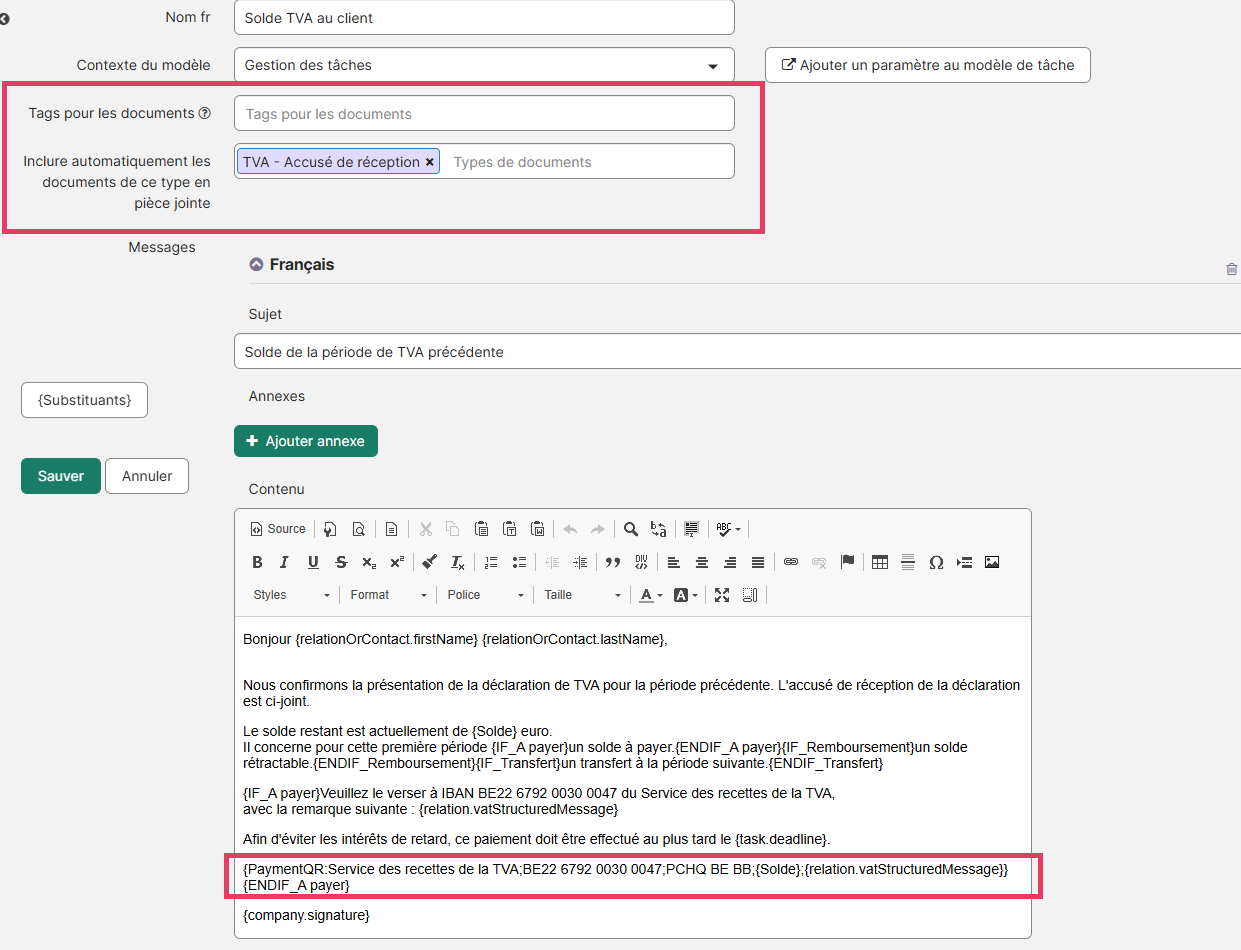Click the italic formatting icon
Screen dimensions: 1241x950
pos(284,562)
